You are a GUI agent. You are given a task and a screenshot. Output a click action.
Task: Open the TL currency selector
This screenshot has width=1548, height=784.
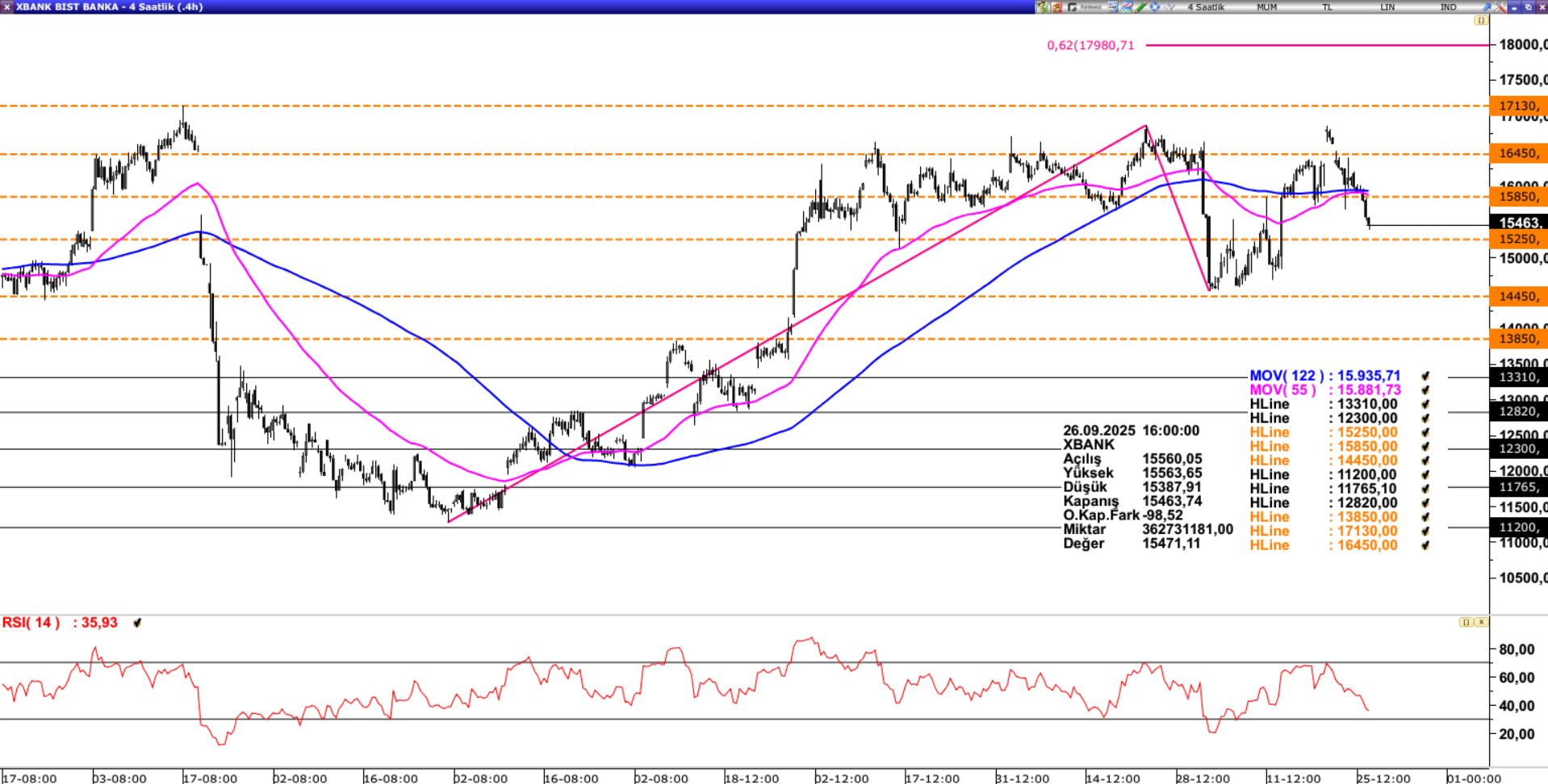(x=1327, y=6)
